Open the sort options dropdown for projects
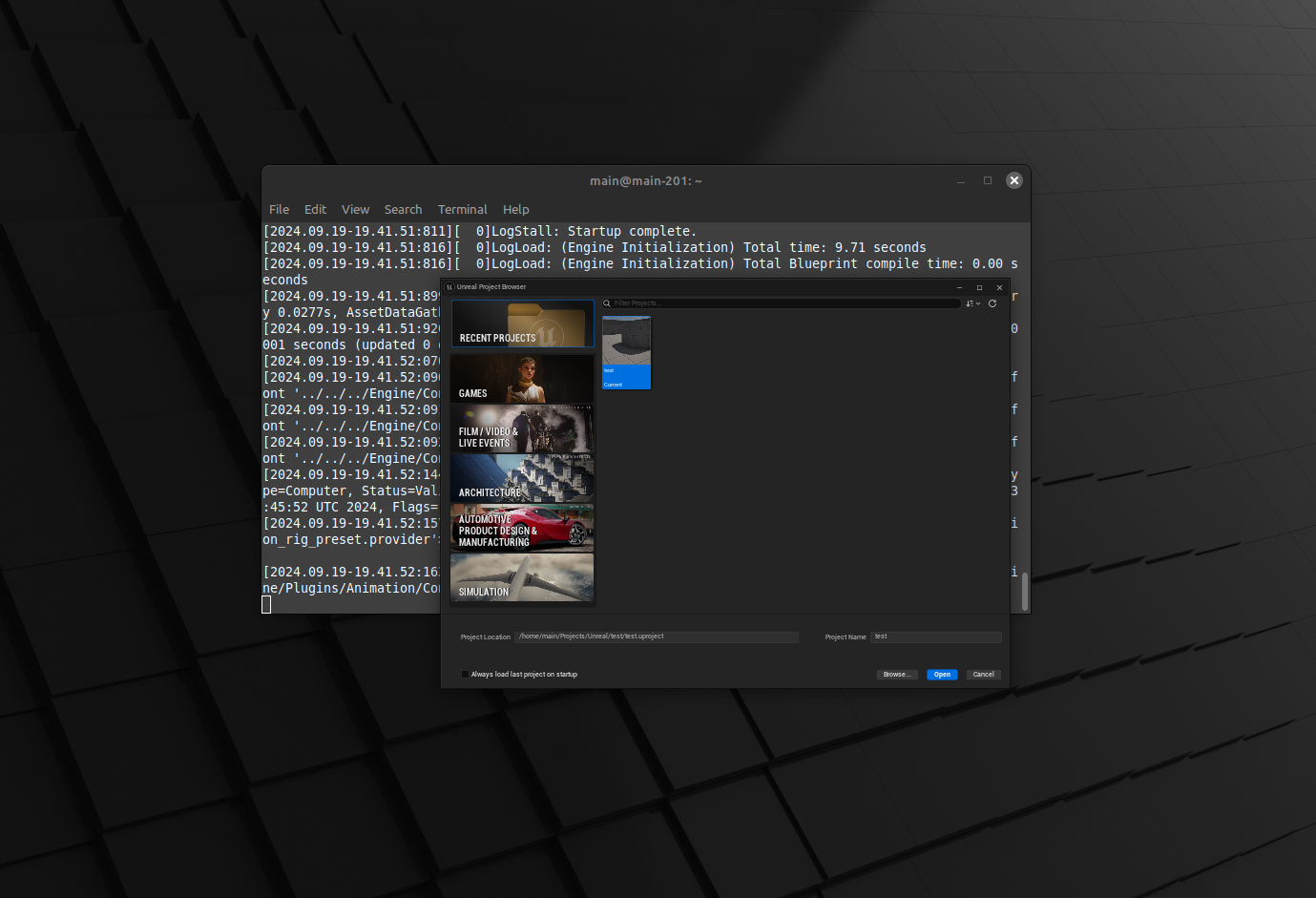The height and width of the screenshot is (898, 1316). (972, 303)
